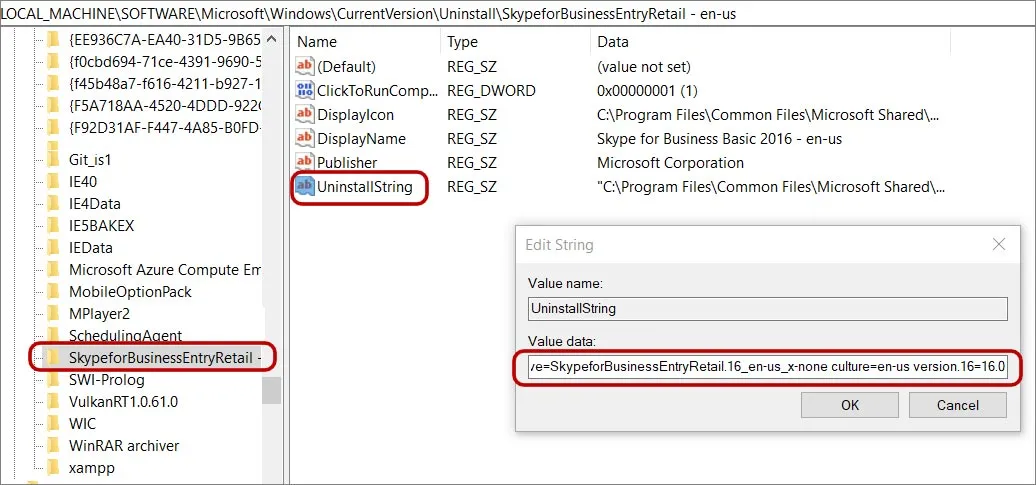Screen dimensions: 1036x485
Task: Select the {F5A718AA-4520-4DDD key
Action: coord(165,105)
